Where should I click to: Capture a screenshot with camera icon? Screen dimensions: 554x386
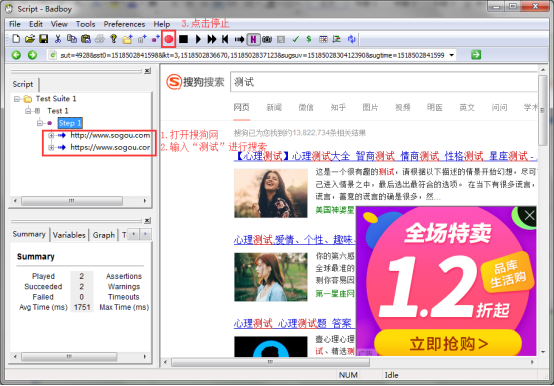(267, 39)
